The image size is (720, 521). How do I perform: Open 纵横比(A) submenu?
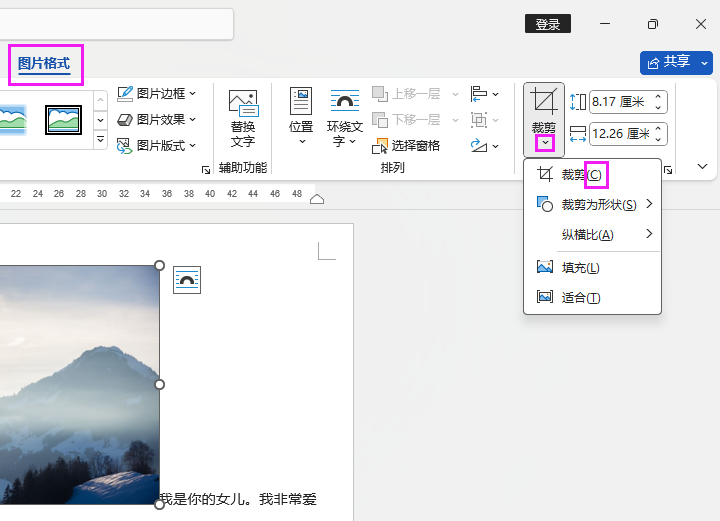coord(592,235)
